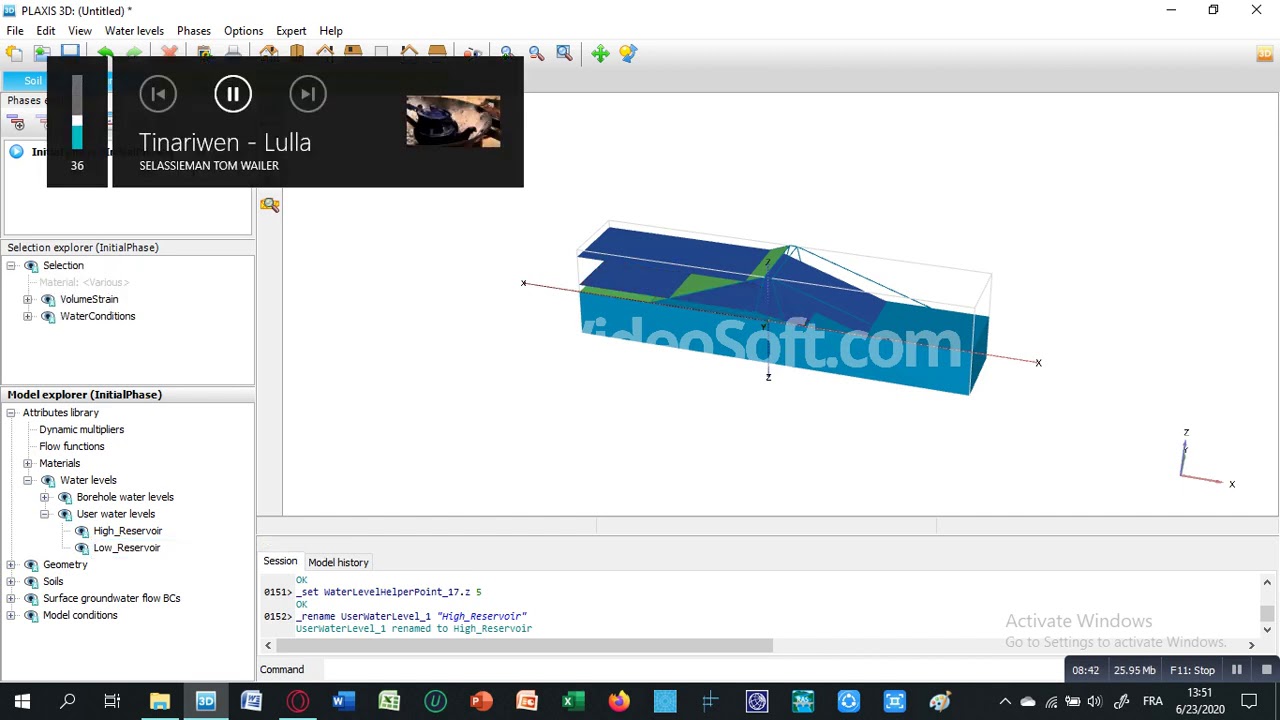Viewport: 1280px width, 720px height.
Task: Toggle visibility eye of Water levels
Action: coord(47,481)
